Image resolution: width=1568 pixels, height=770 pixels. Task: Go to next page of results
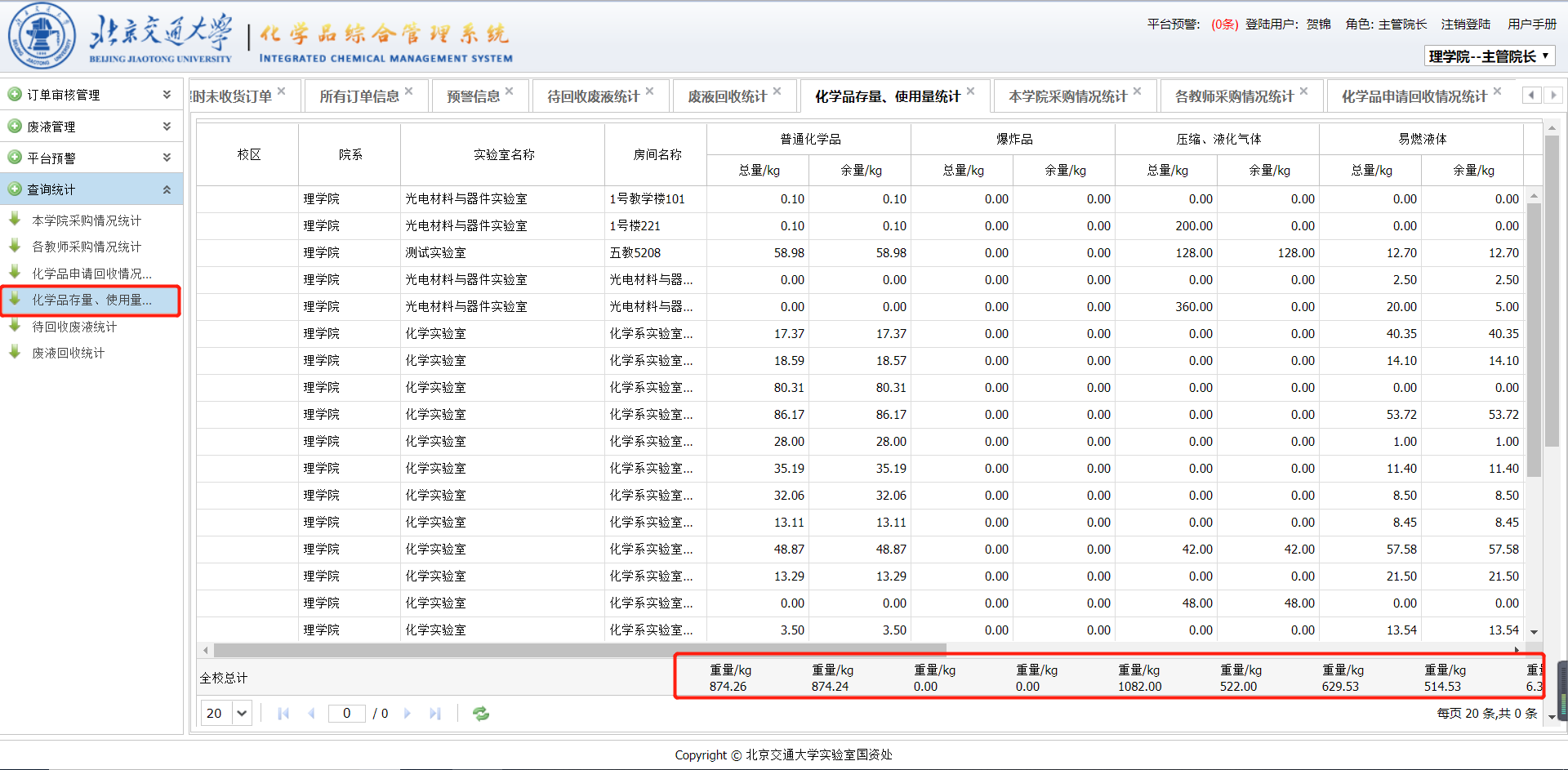408,714
